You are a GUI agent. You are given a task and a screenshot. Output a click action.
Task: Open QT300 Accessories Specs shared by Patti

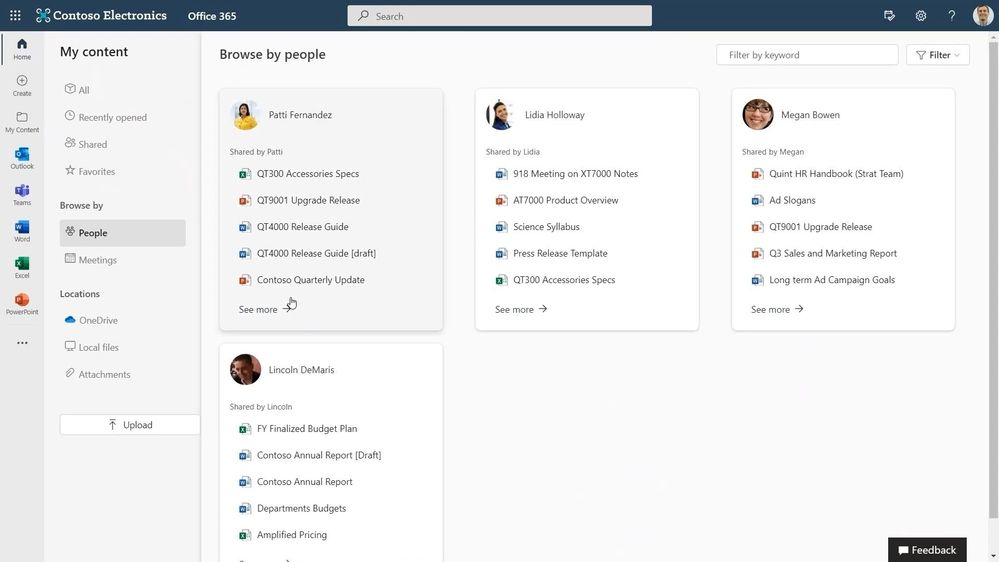(x=308, y=173)
